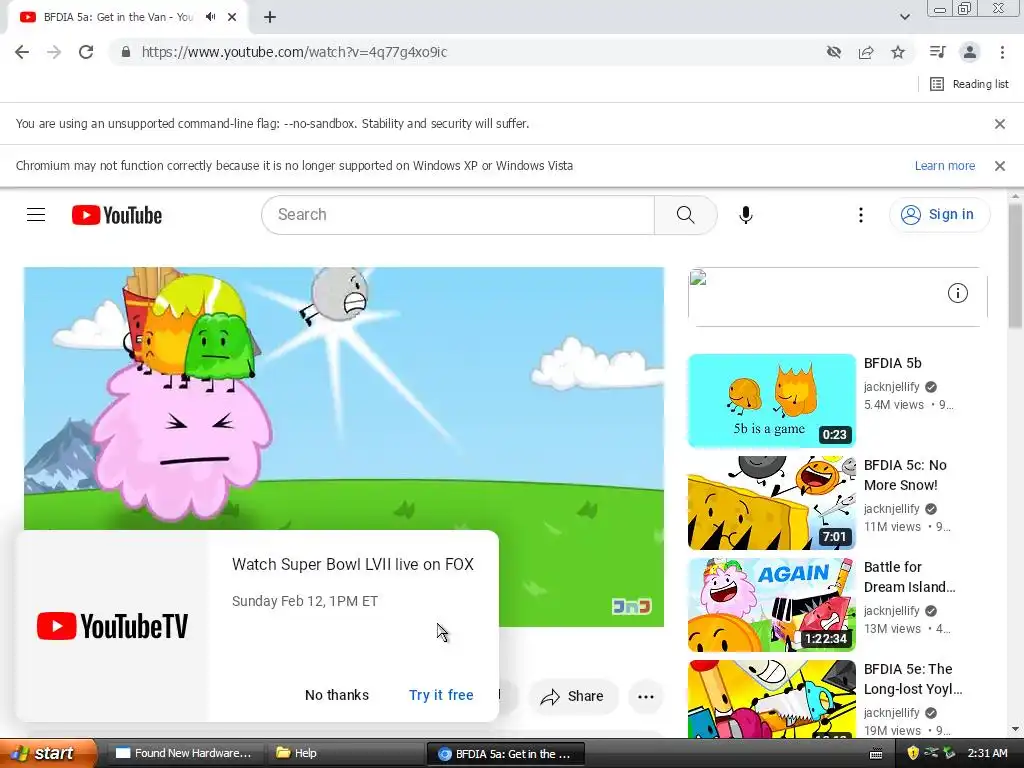Viewport: 1024px width, 768px height.
Task: Switch to the Help taskbar item
Action: tap(345, 754)
